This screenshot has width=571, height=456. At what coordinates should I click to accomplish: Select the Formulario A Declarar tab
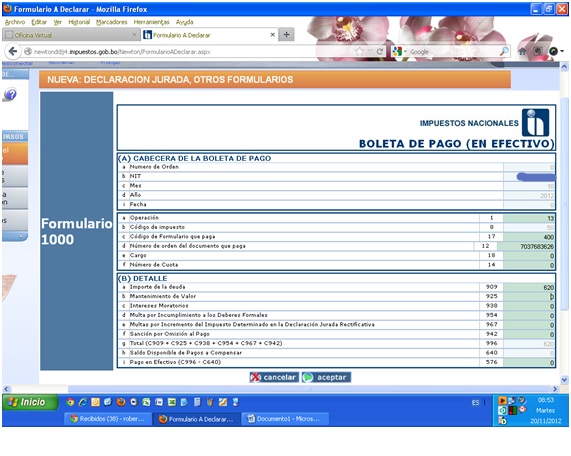(209, 35)
